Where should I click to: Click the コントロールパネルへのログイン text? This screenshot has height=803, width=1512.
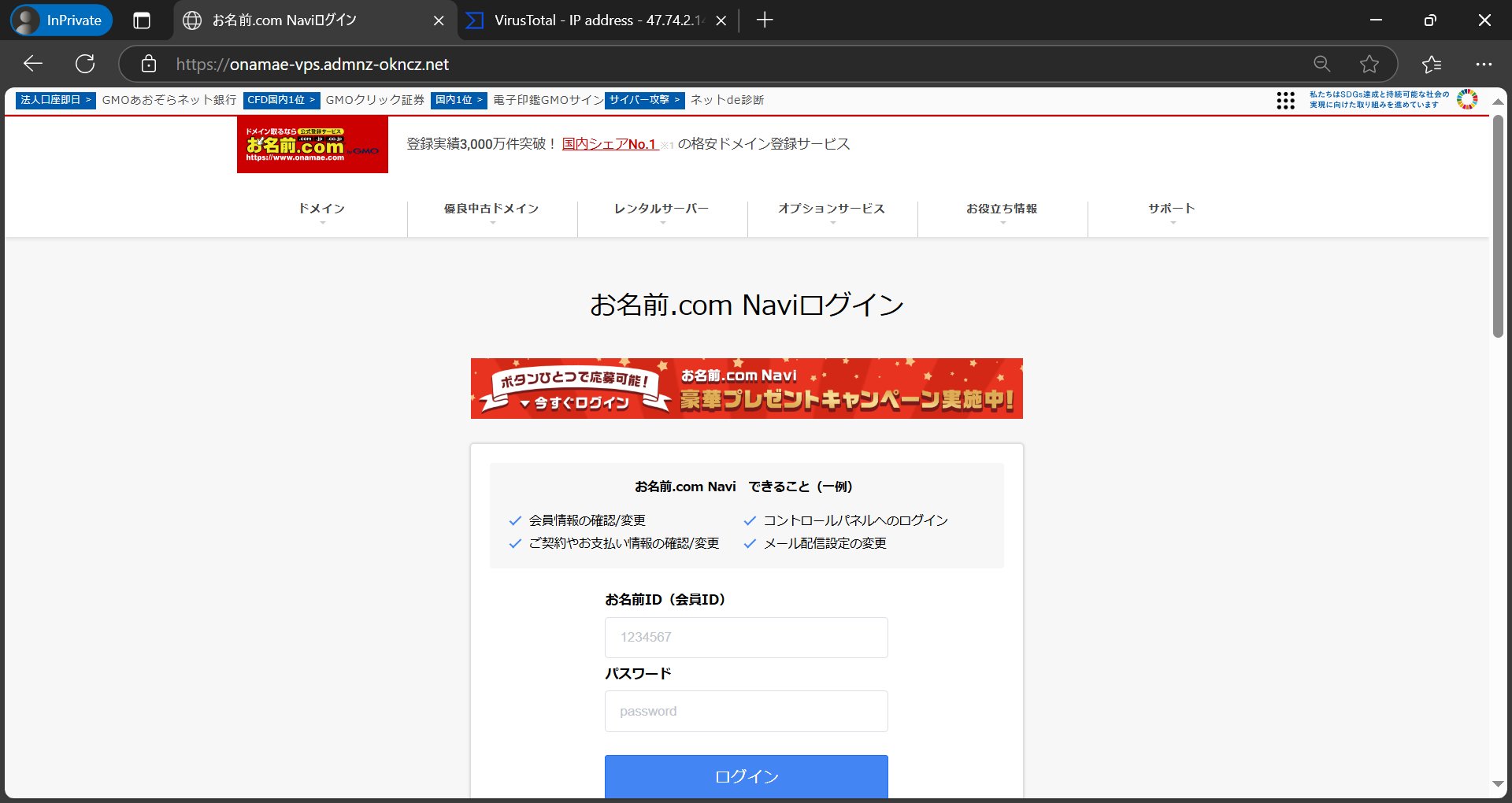coord(856,520)
